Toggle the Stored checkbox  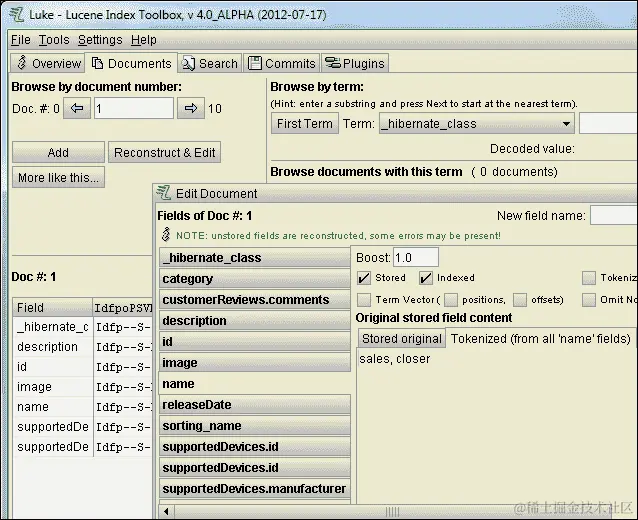click(364, 278)
